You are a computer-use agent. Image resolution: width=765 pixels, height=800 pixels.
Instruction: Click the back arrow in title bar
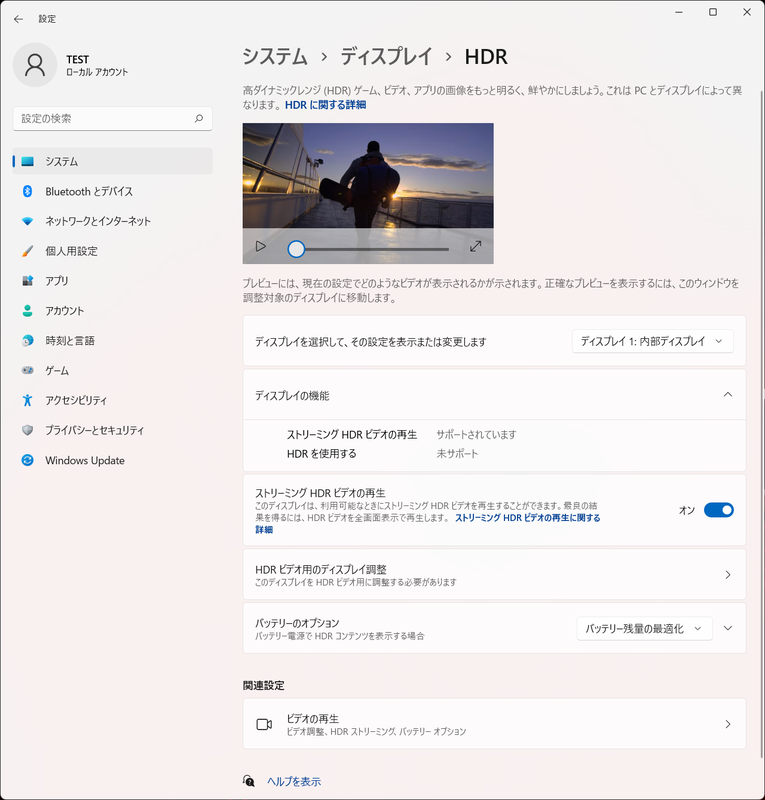click(x=18, y=19)
